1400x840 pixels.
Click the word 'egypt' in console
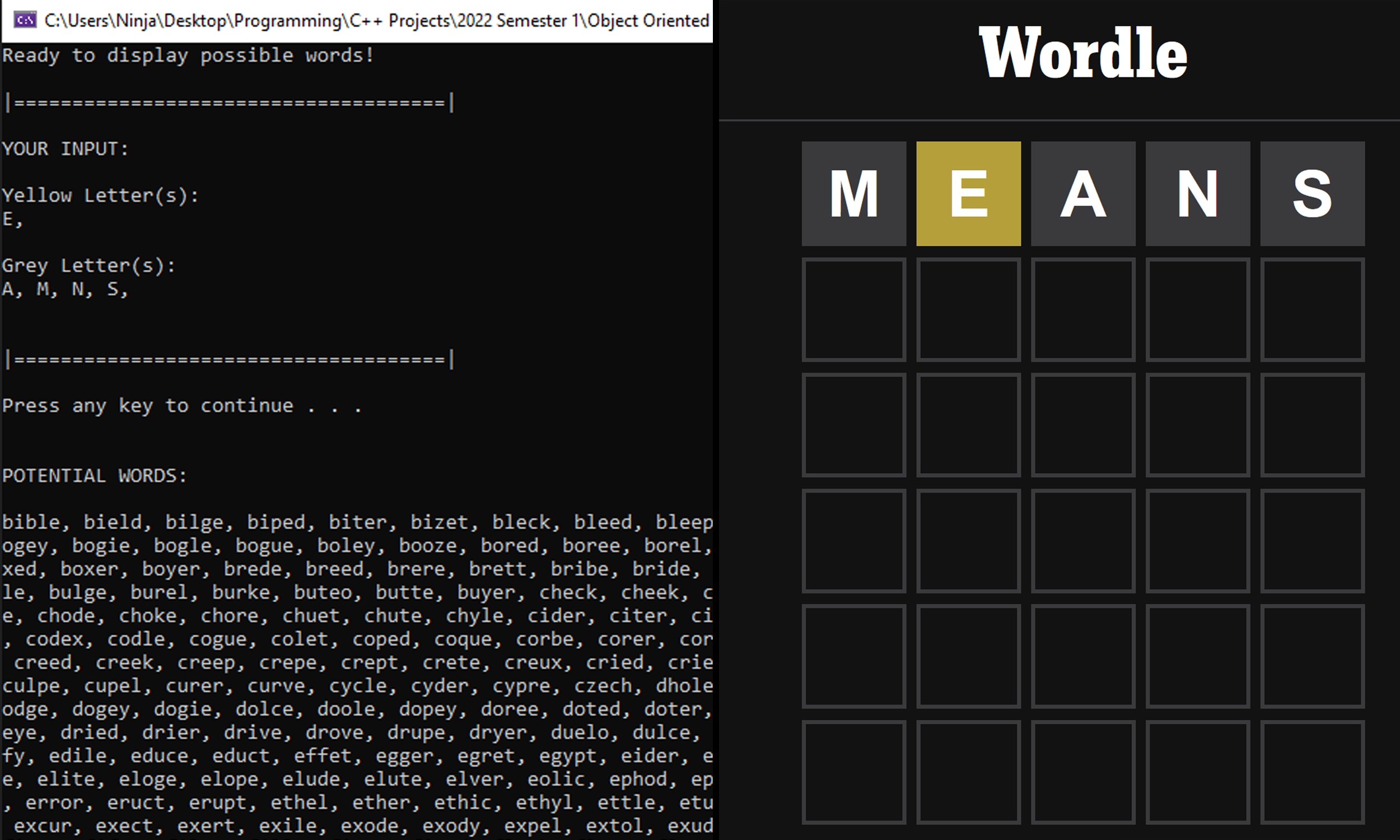click(x=568, y=757)
